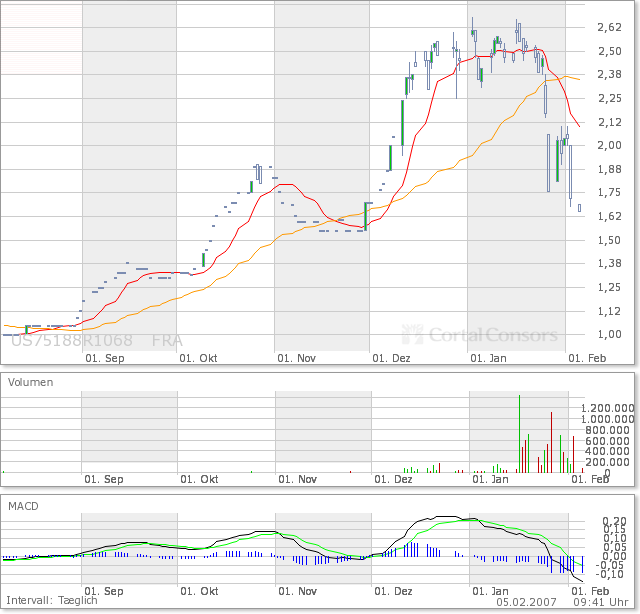640x614 pixels.
Task: Select 01. Sep on the price chart axis
Action: 105,358
